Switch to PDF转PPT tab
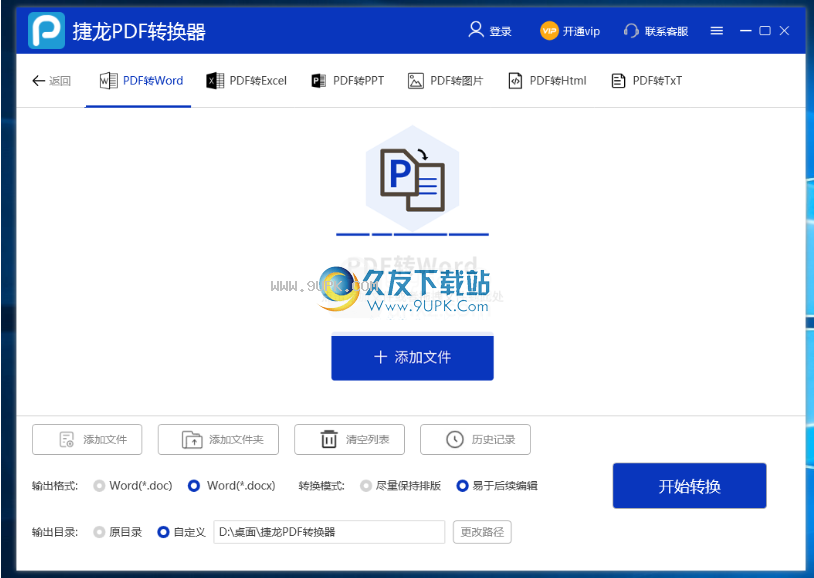Screen dimensions: 814x578 click(x=347, y=80)
